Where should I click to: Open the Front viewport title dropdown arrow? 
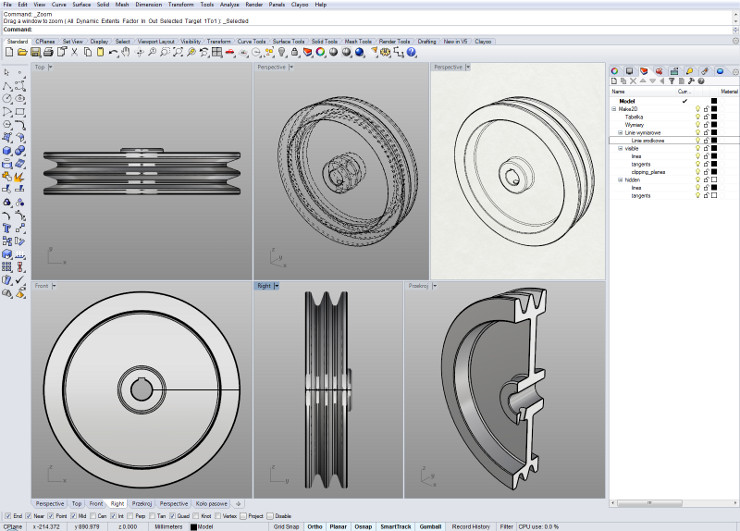click(x=54, y=286)
